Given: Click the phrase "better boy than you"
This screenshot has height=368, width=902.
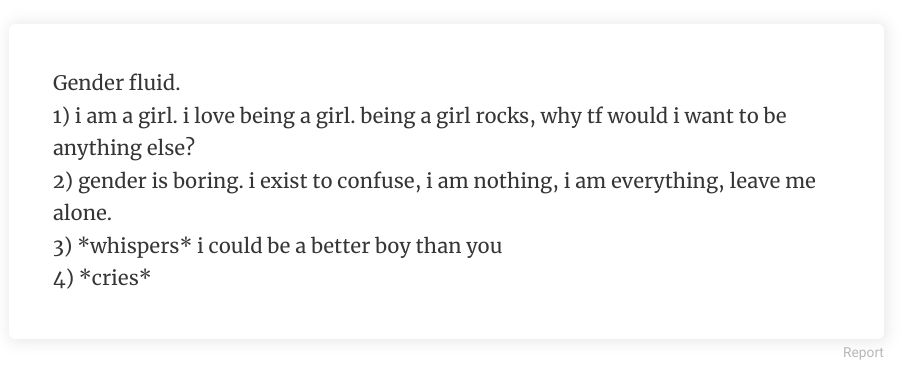Looking at the screenshot, I should [407, 247].
